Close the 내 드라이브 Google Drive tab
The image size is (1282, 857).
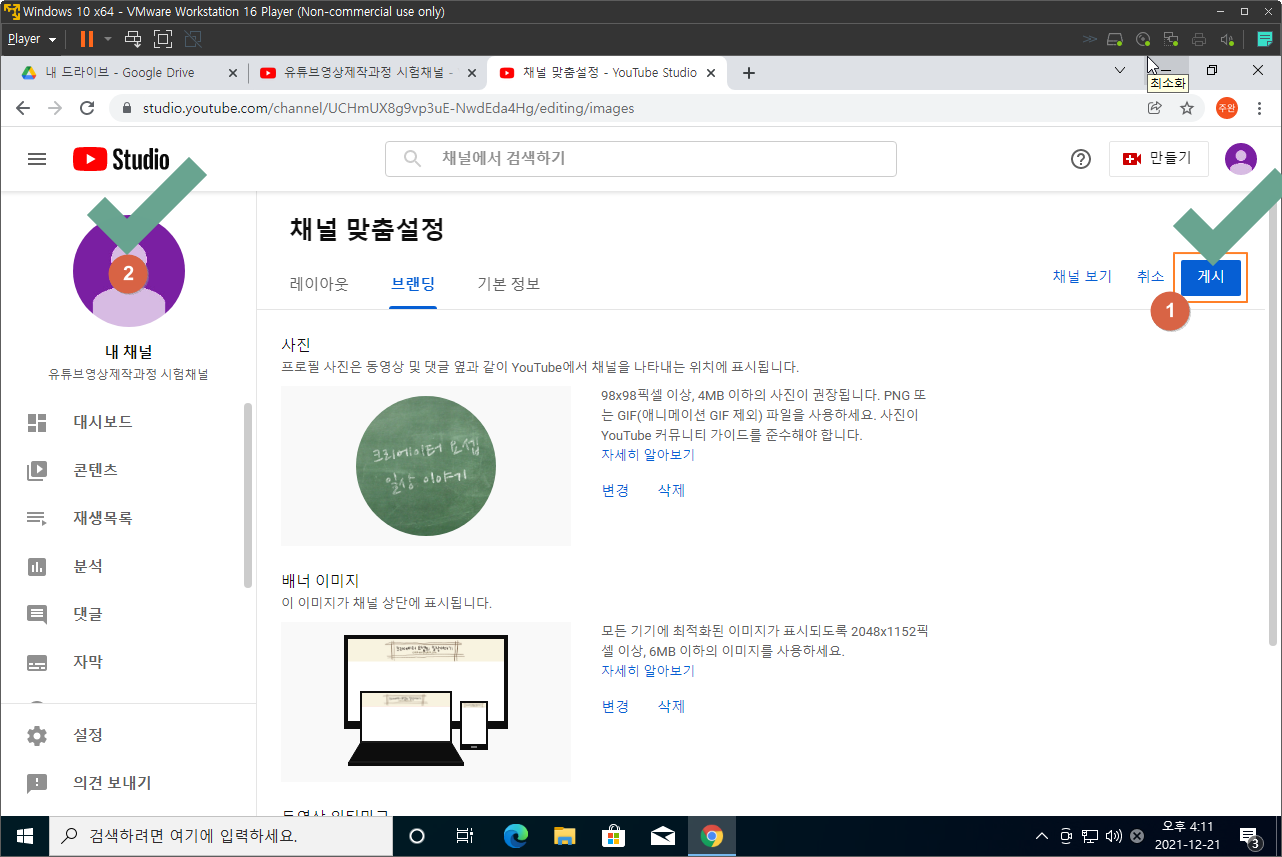coord(233,73)
